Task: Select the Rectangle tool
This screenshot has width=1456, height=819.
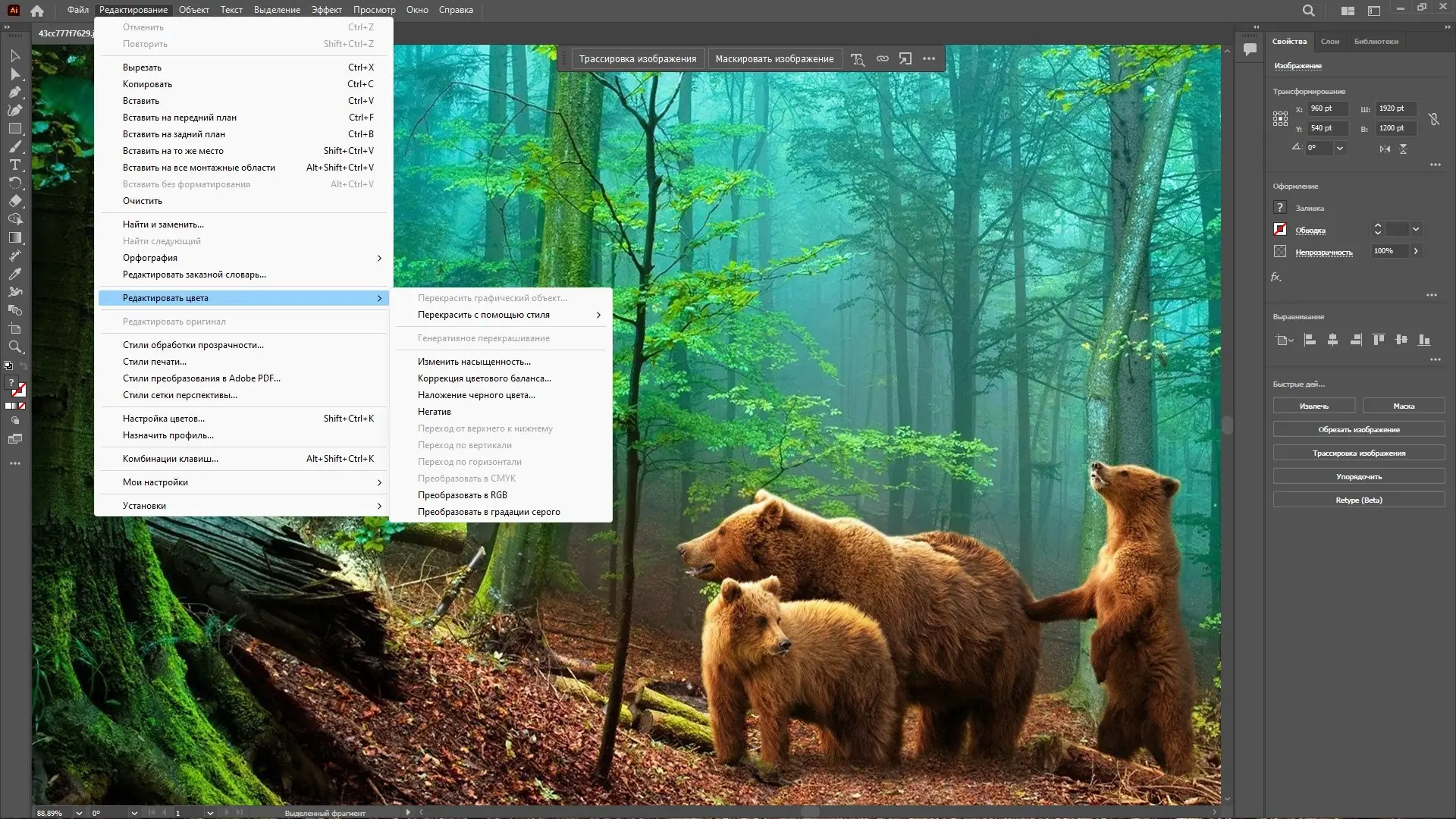Action: tap(14, 128)
